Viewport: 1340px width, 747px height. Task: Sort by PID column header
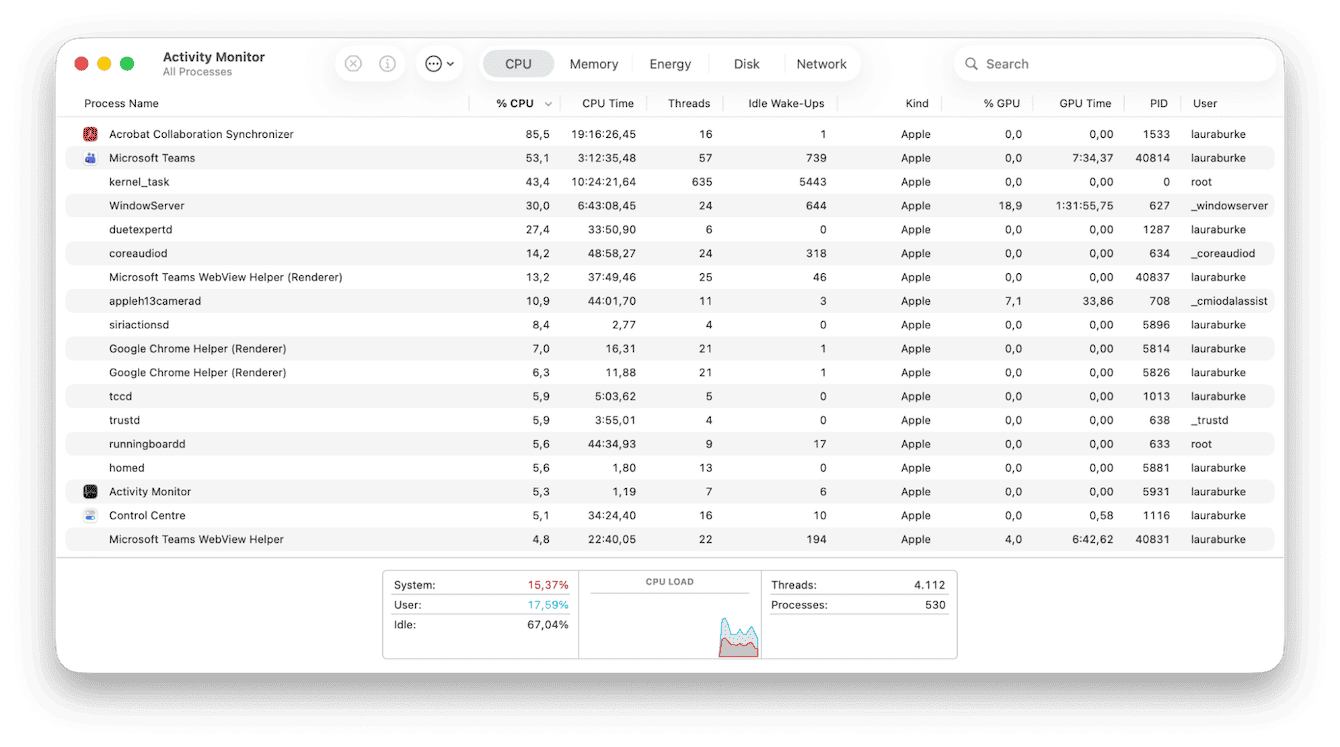pyautogui.click(x=1159, y=104)
